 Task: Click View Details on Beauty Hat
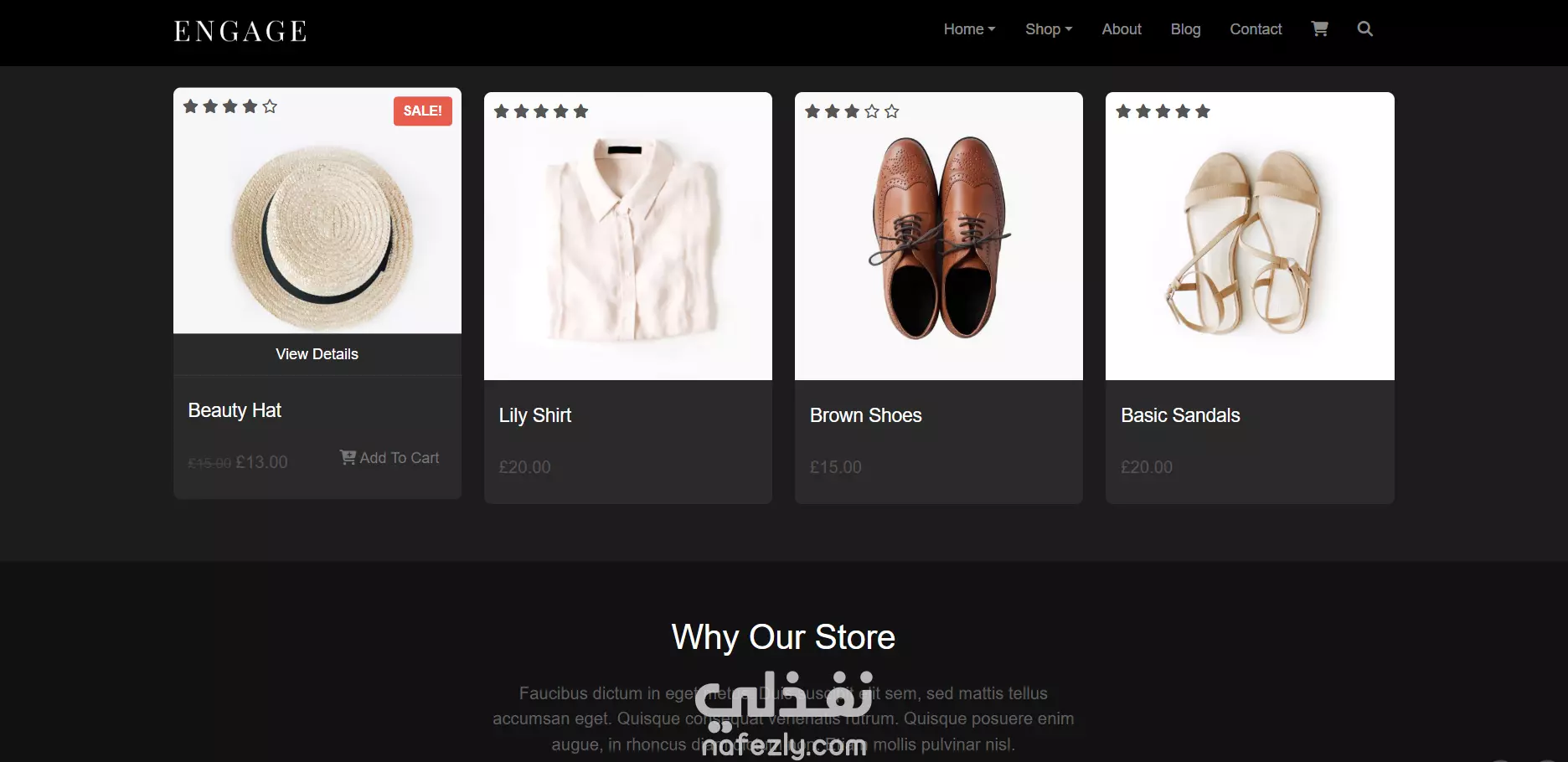[x=317, y=354]
